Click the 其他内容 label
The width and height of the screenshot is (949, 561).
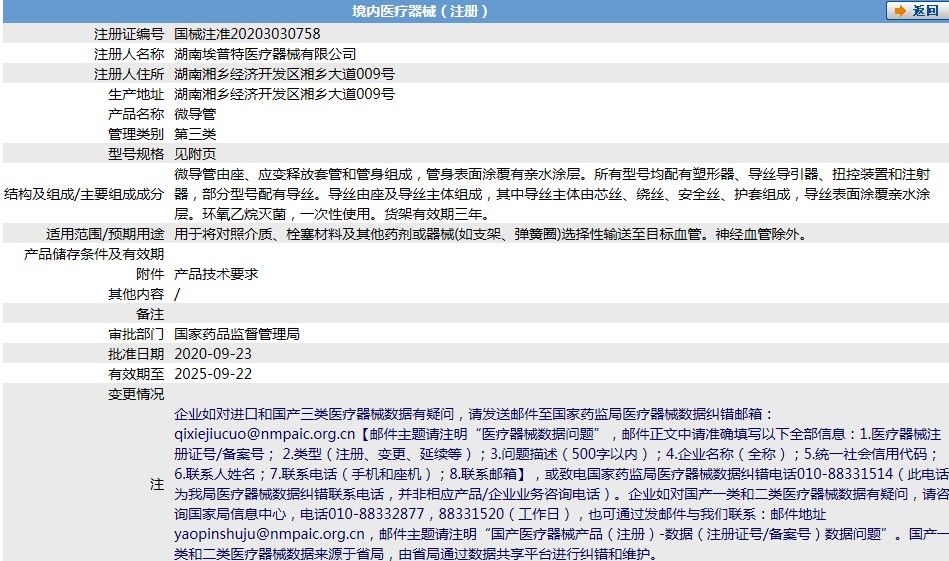(136, 294)
